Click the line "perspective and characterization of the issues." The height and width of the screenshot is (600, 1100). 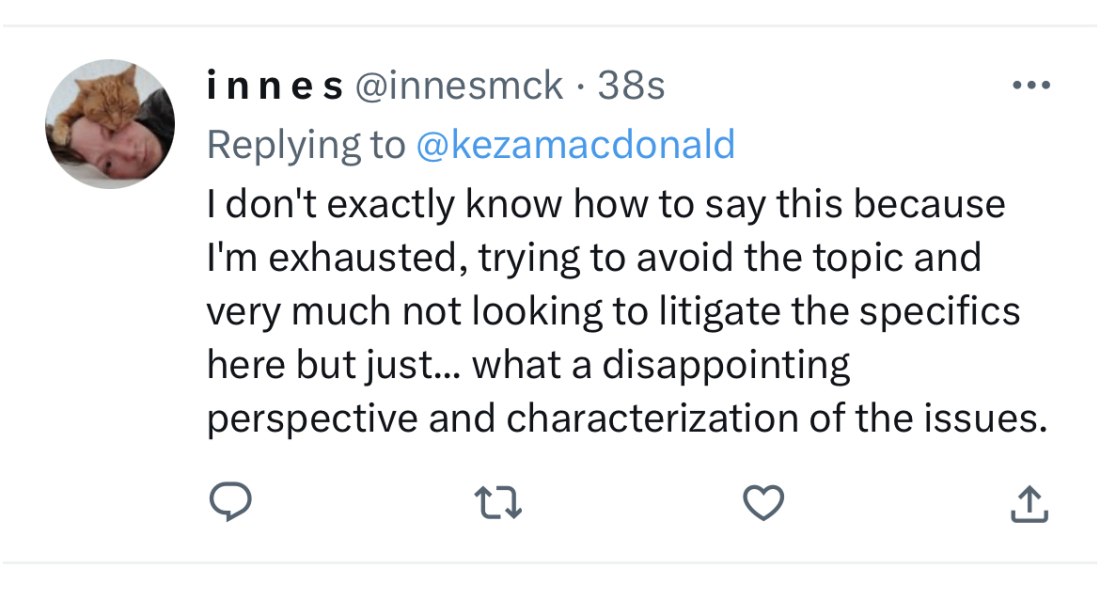coord(627,419)
